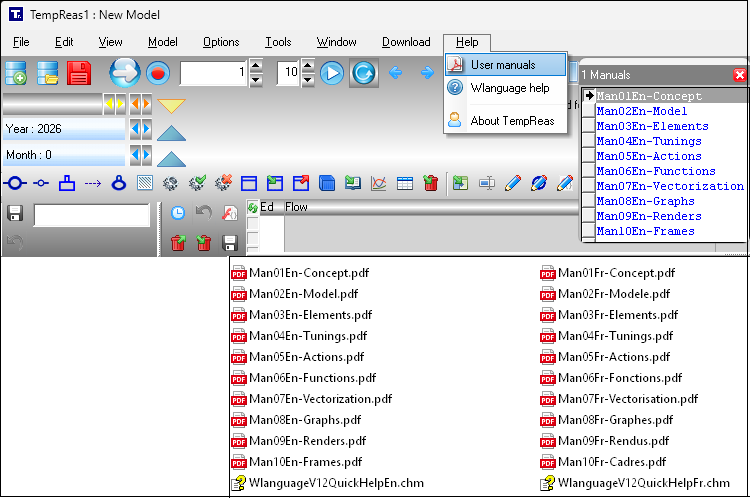Select the large circle node tool

tap(15, 183)
